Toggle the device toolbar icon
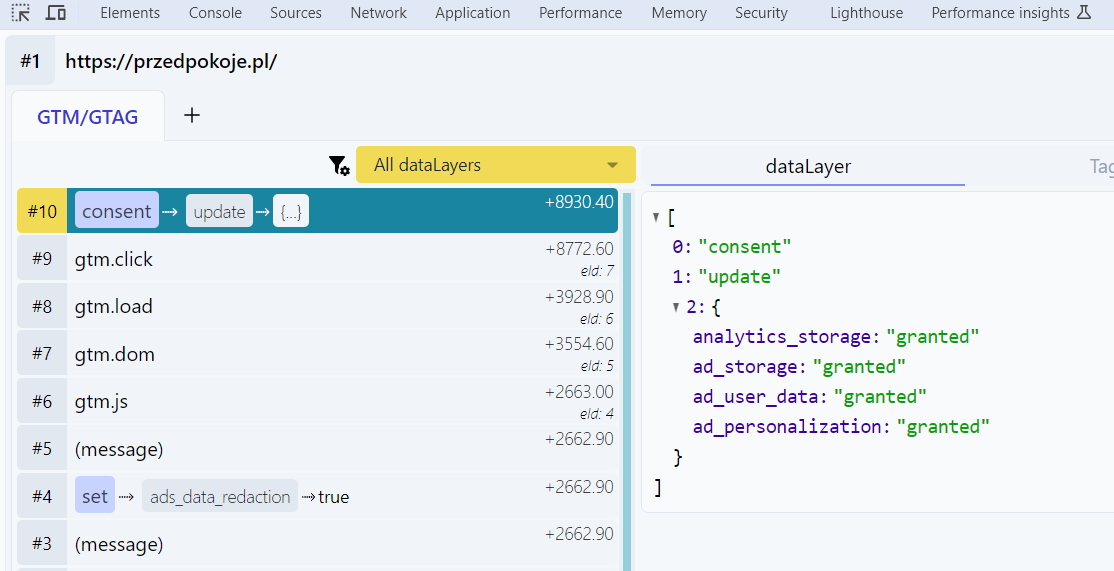1114x571 pixels. point(56,13)
